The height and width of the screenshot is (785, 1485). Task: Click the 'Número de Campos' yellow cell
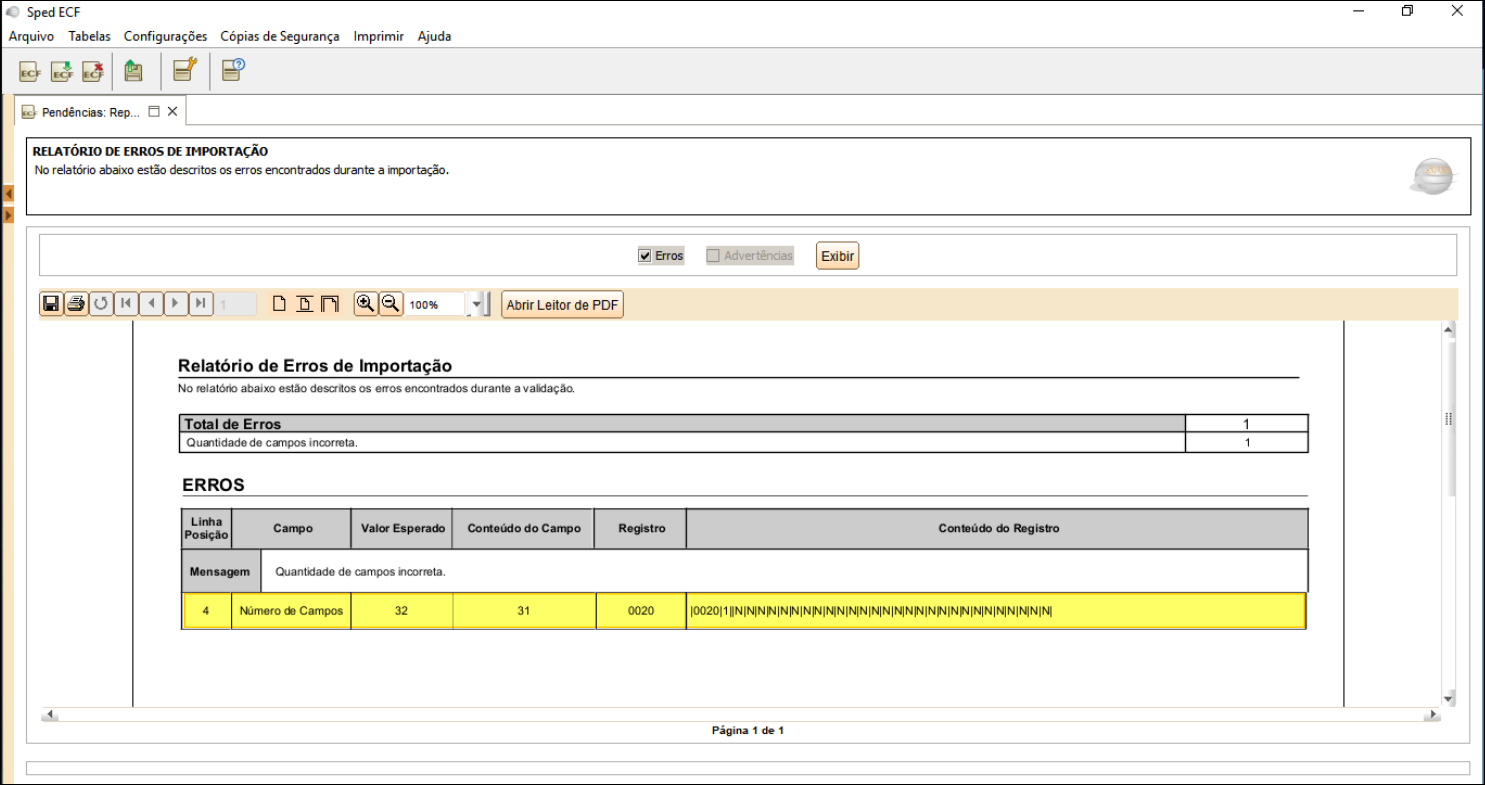tap(291, 611)
